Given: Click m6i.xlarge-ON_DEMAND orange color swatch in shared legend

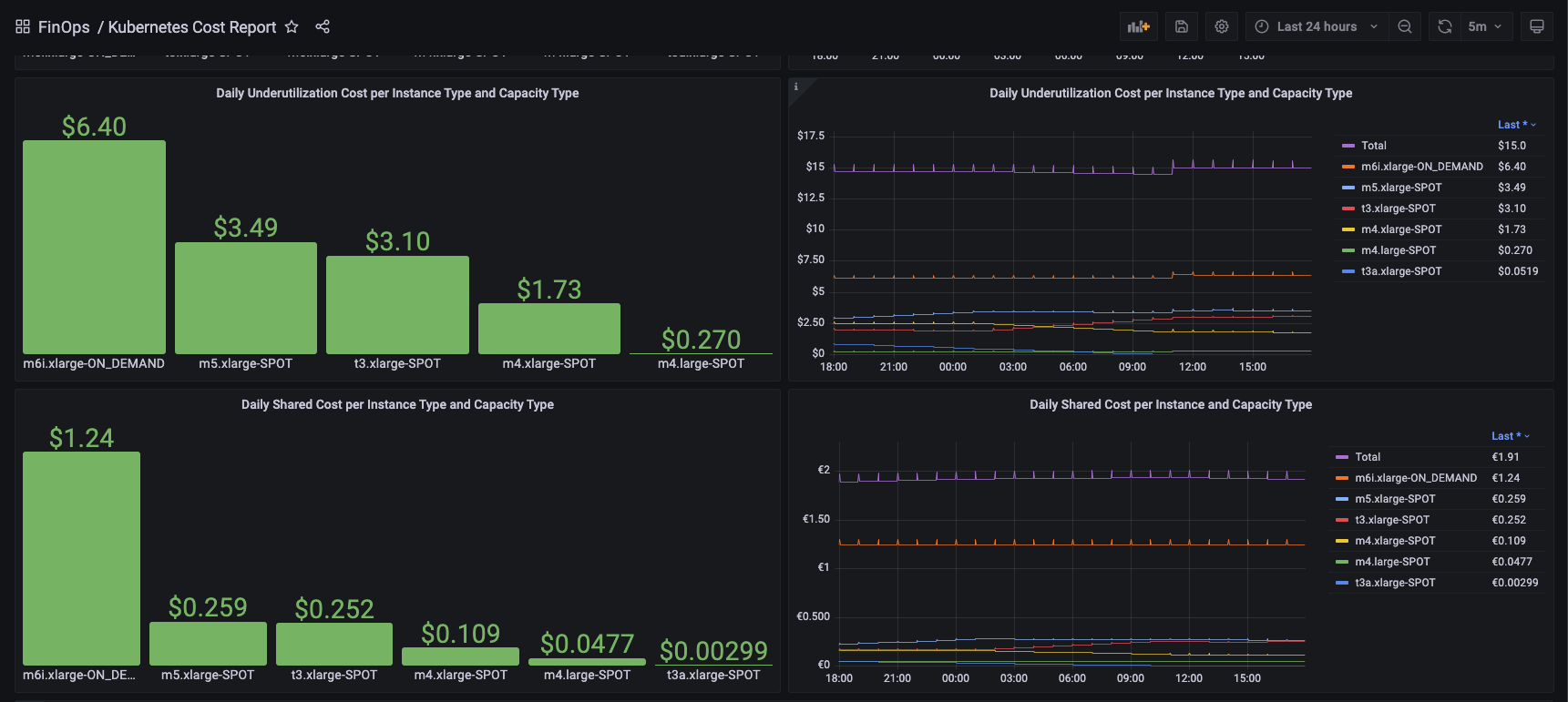Looking at the screenshot, I should pos(1341,478).
